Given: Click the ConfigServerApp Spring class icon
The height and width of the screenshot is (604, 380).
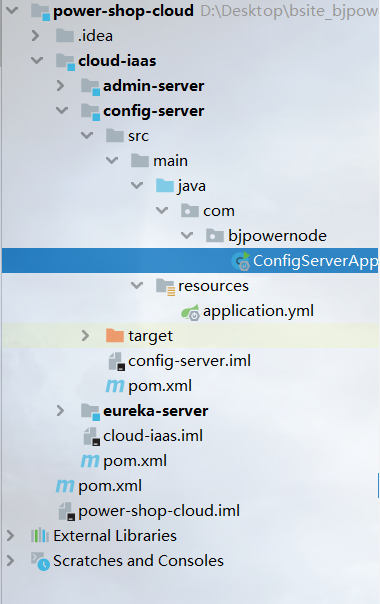Looking at the screenshot, I should (x=241, y=261).
